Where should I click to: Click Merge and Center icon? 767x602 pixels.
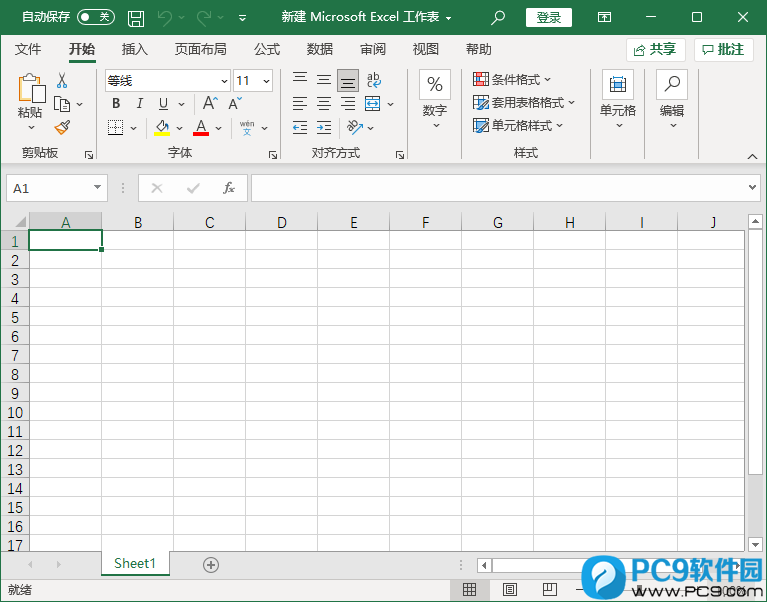coord(373,104)
